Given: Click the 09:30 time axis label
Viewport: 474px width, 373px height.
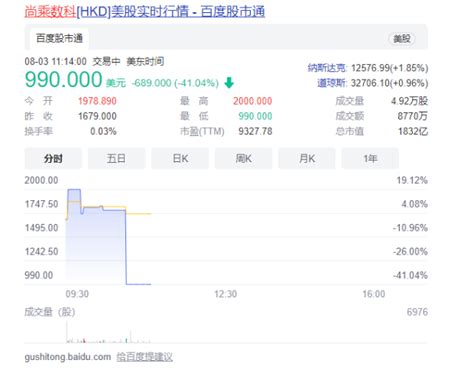Looking at the screenshot, I should 77,294.
